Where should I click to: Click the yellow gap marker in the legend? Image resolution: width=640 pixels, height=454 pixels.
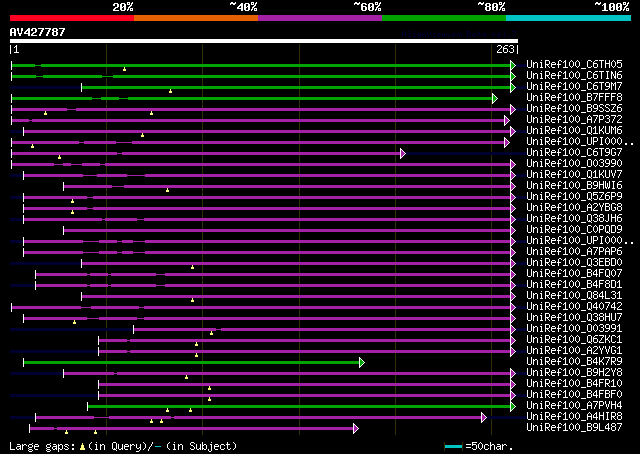point(92,446)
